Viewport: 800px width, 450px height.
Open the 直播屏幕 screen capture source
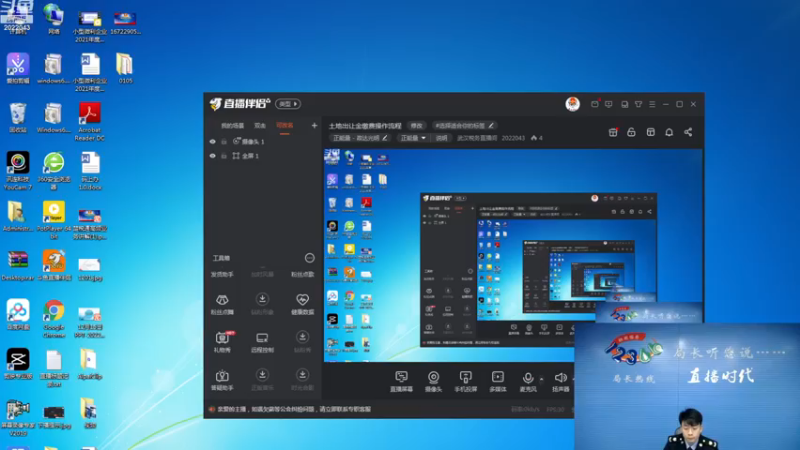click(x=402, y=381)
